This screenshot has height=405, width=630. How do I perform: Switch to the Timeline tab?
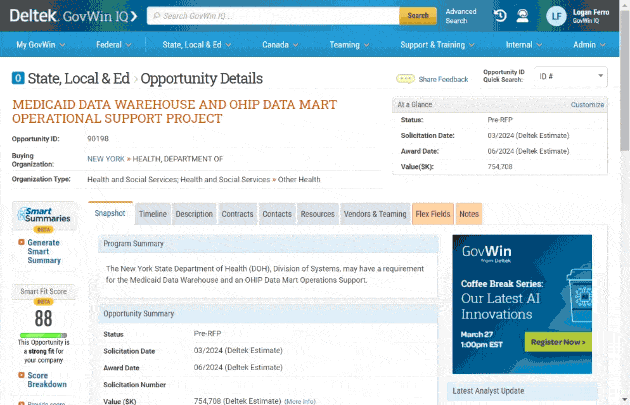[153, 214]
